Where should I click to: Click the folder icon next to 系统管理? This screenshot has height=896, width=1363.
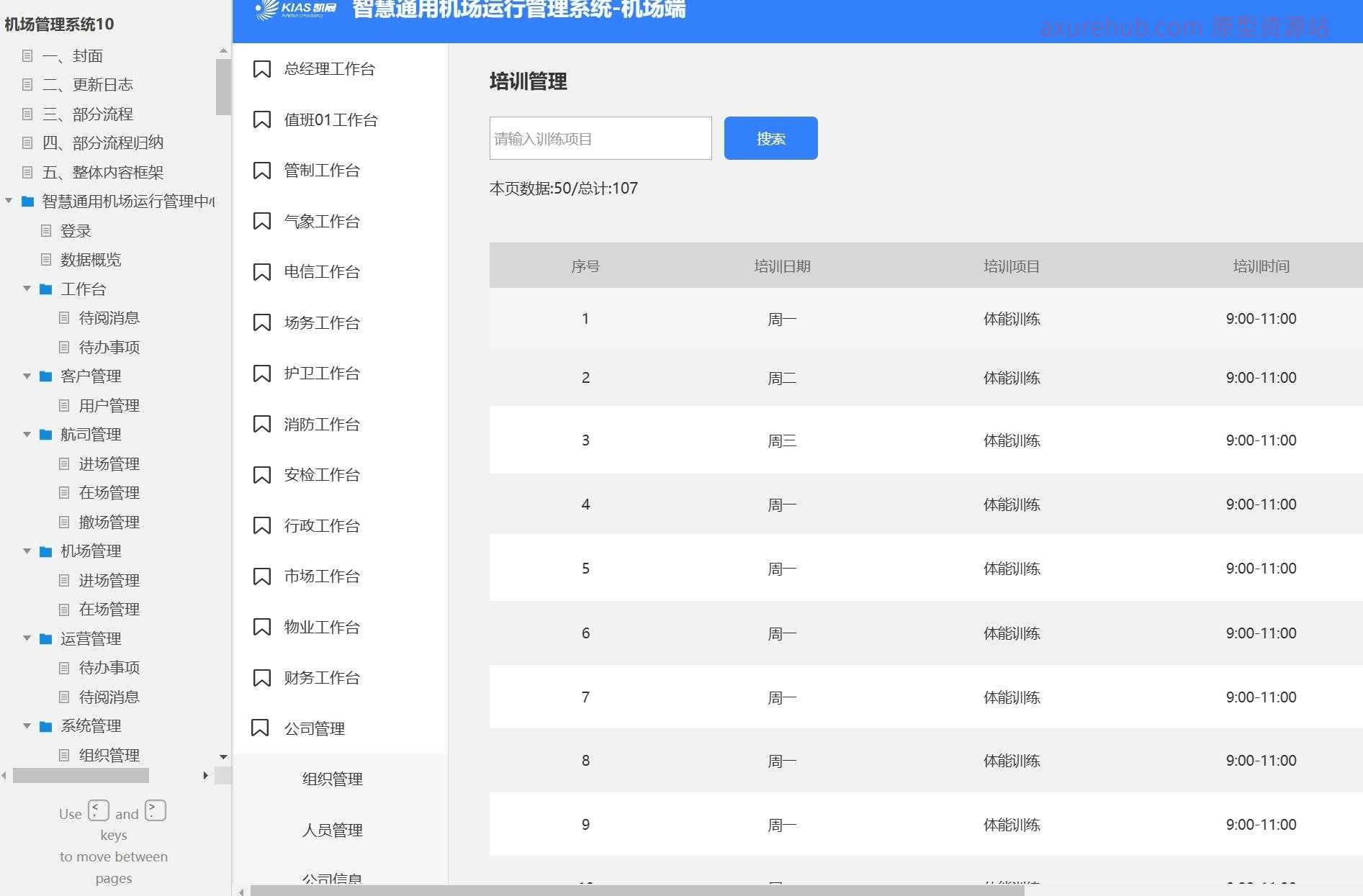[x=46, y=725]
